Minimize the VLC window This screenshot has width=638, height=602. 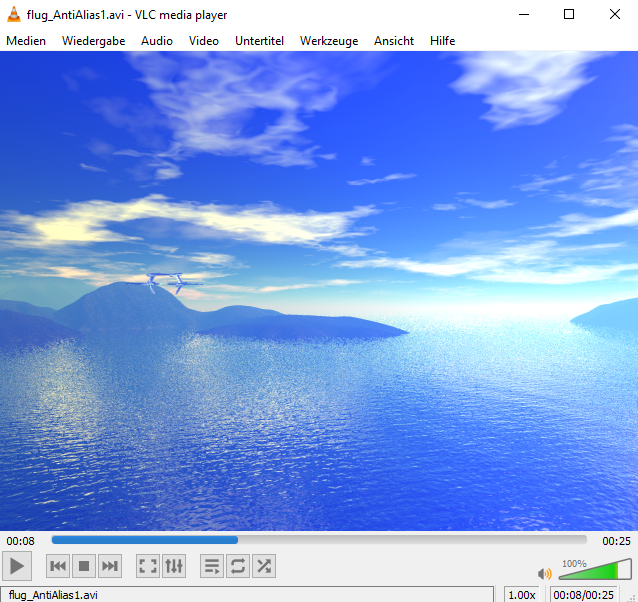[x=524, y=14]
